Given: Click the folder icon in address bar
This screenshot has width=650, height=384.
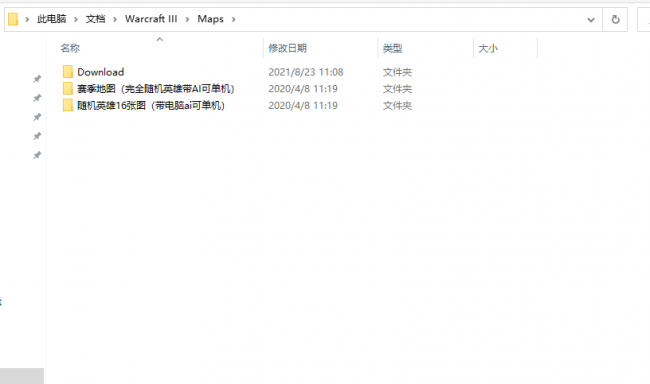Looking at the screenshot, I should [x=13, y=19].
